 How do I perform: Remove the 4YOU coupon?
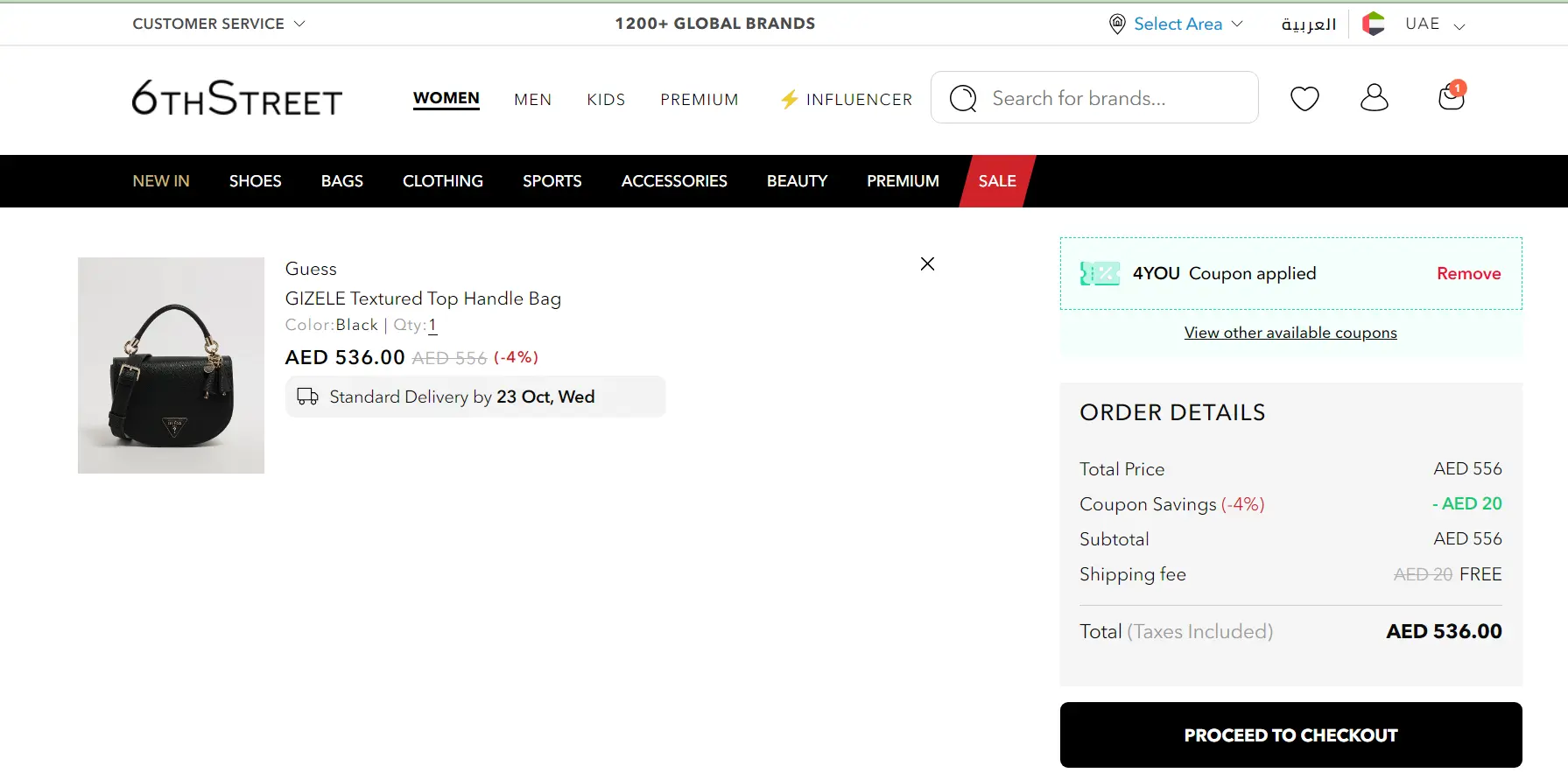[1469, 274]
